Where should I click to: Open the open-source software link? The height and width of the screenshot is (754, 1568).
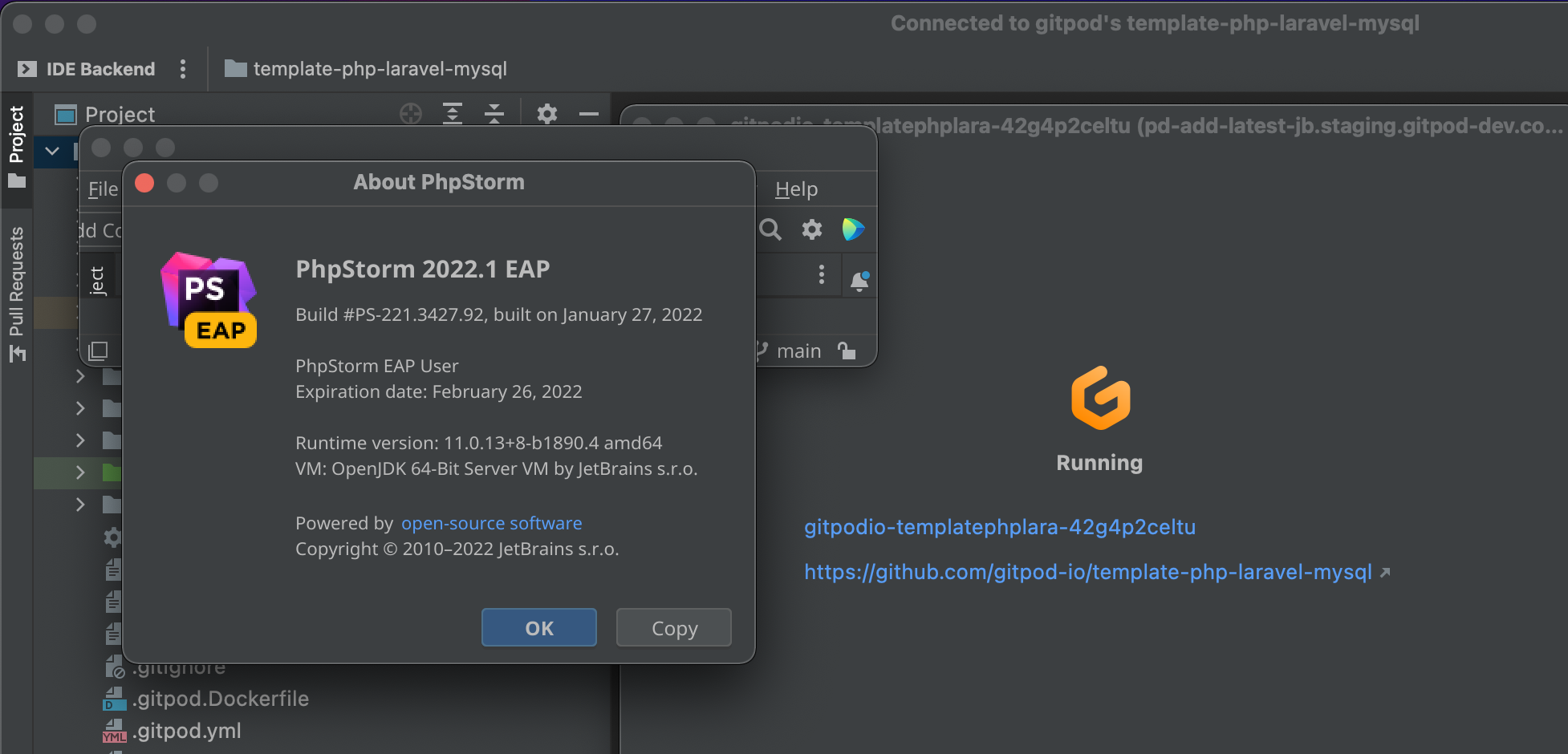coord(491,523)
